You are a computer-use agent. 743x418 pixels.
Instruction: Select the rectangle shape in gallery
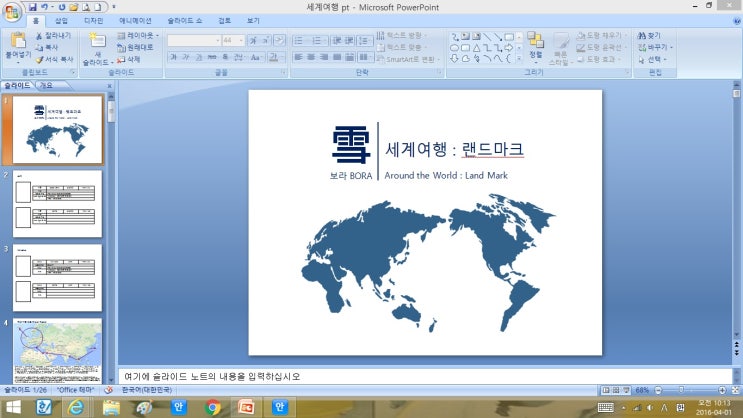tap(509, 36)
